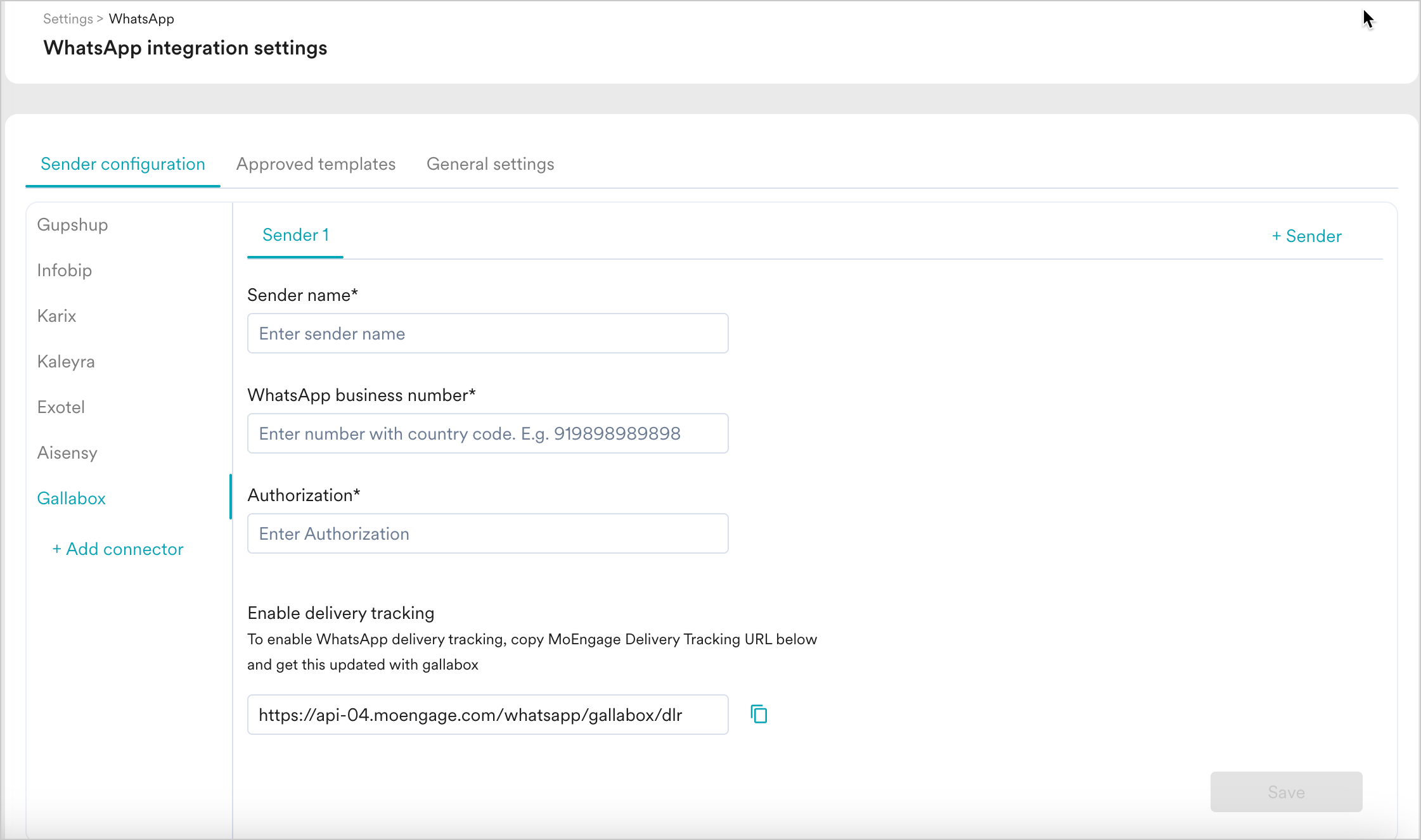Click the Save button

1286,792
